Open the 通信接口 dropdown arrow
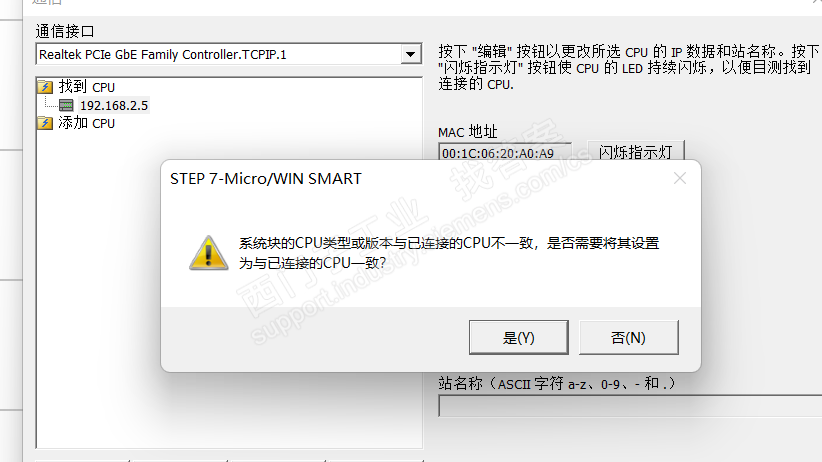822x462 pixels. coord(410,54)
